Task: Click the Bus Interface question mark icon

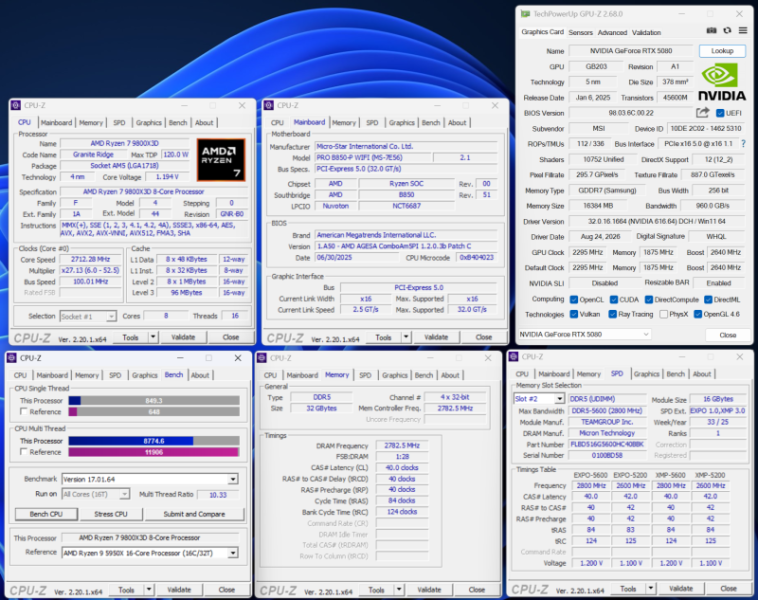Action: [x=743, y=144]
